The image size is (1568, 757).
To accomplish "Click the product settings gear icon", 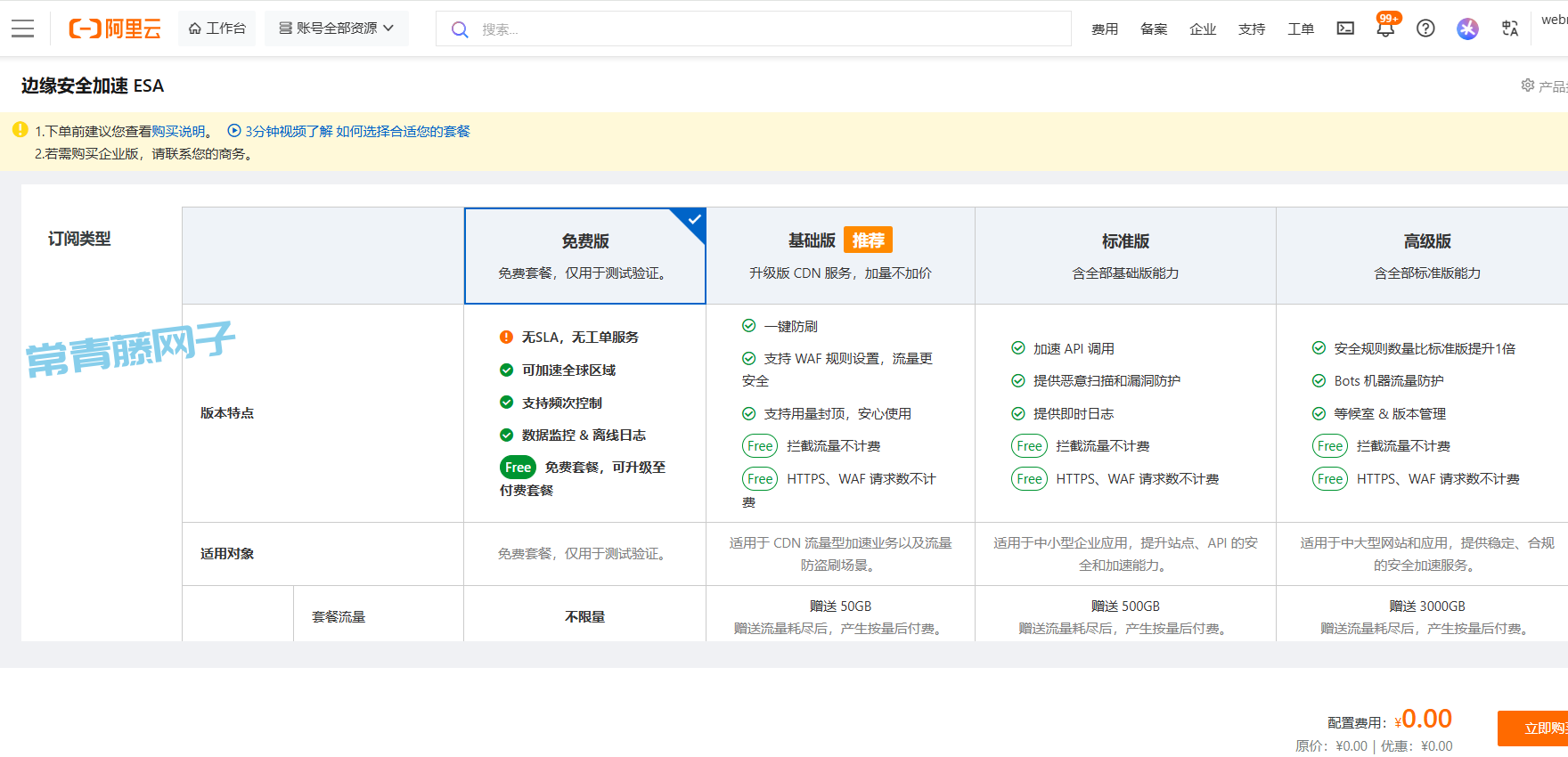I will [x=1527, y=85].
